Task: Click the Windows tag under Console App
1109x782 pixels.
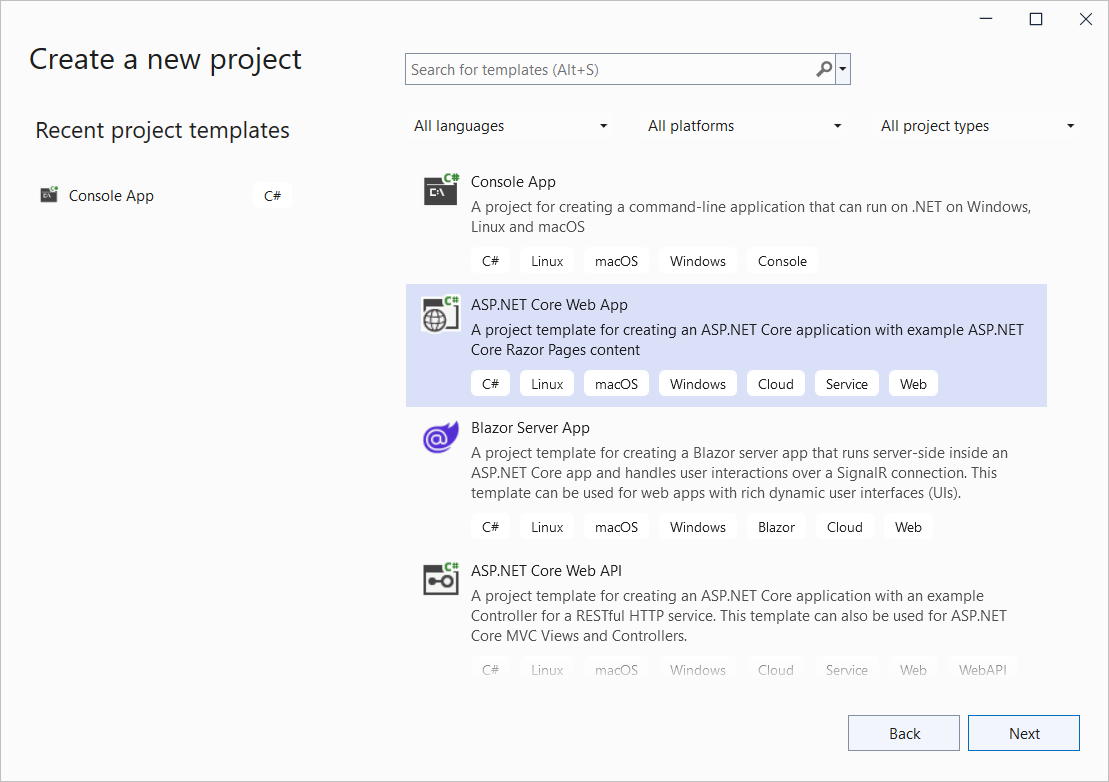Action: pos(697,260)
